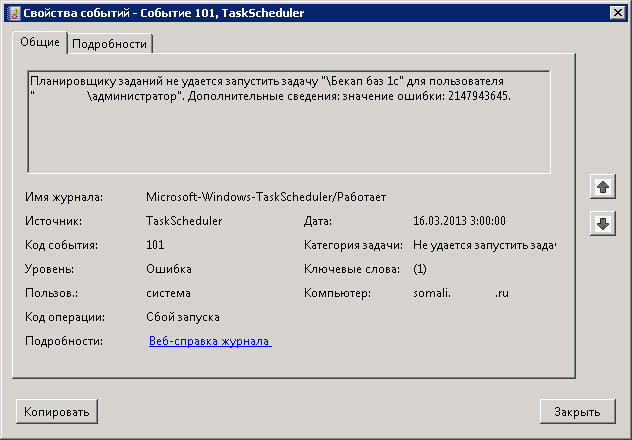632x440 pixels.
Task: Select computer name value somali
Action: click(x=461, y=293)
